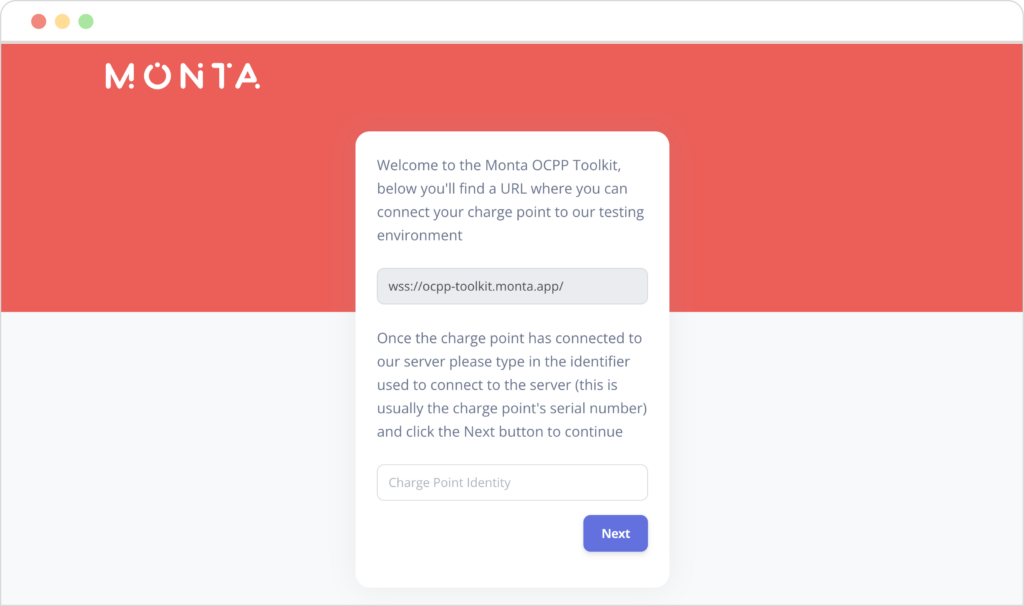Maximize the window using the green dot
This screenshot has height=606, width=1024.
point(86,22)
